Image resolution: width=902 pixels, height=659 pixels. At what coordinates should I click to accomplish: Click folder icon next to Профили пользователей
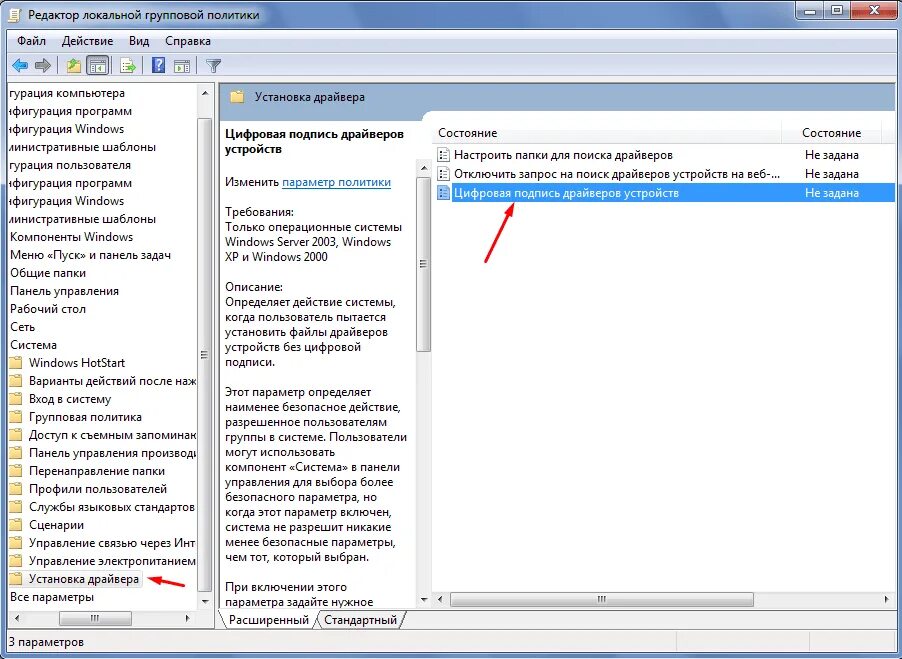pos(16,489)
